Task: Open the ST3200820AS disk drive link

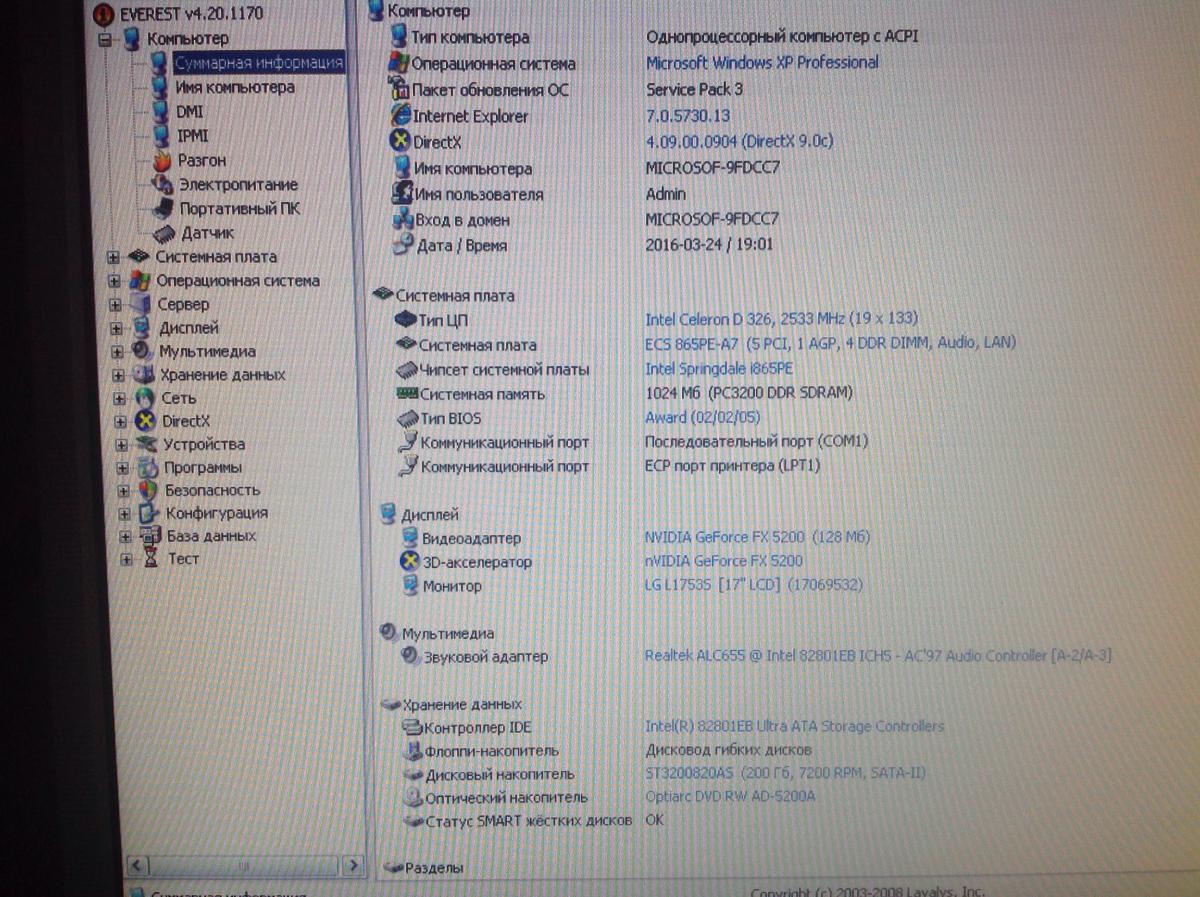Action: tap(786, 773)
